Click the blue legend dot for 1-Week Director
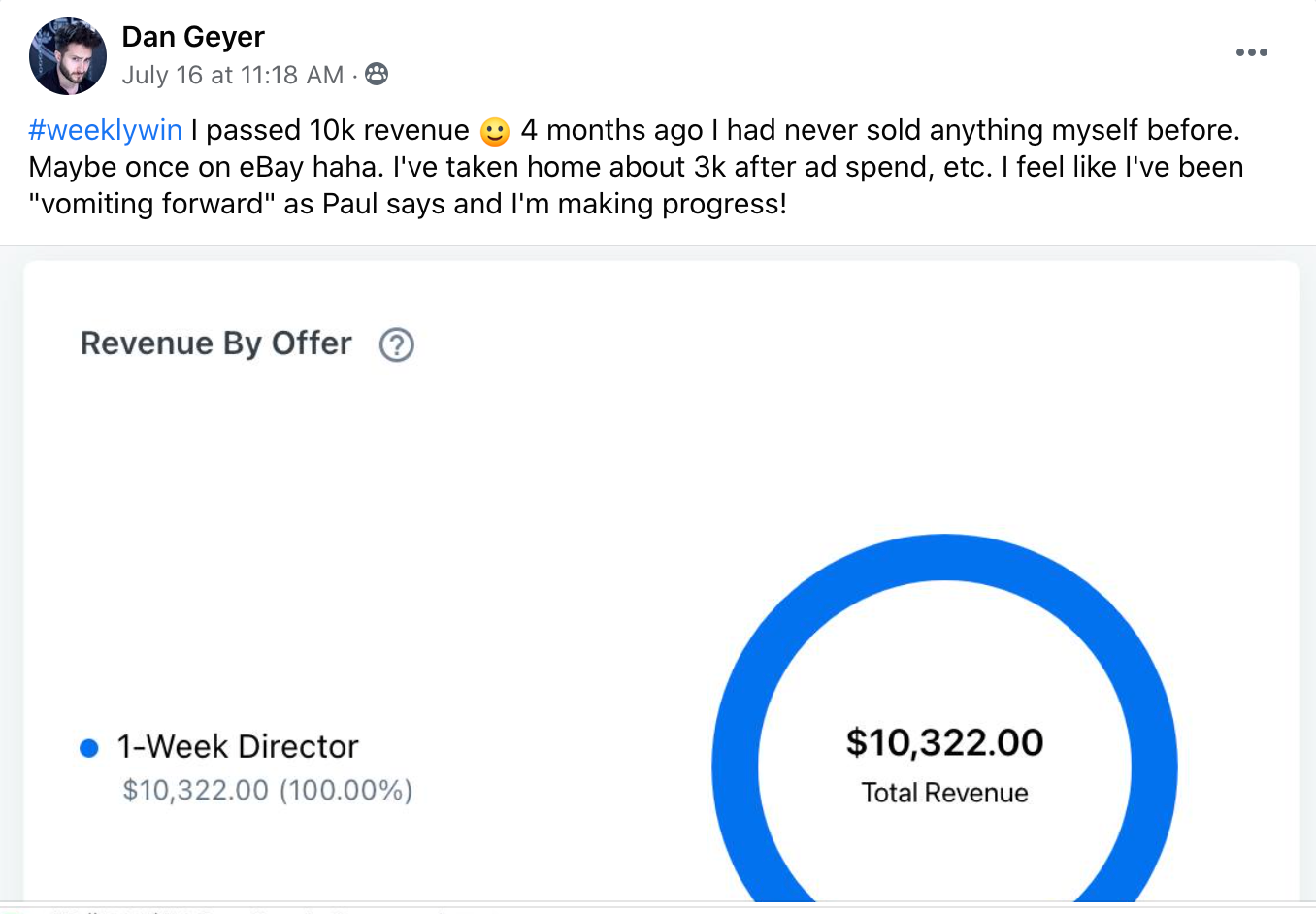 pos(89,748)
